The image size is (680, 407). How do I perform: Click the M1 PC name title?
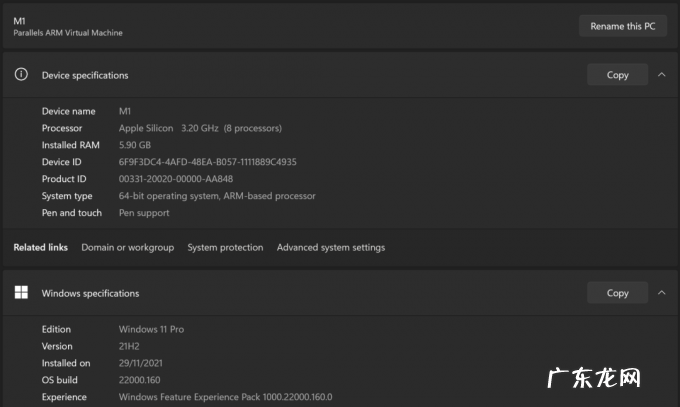[19, 20]
